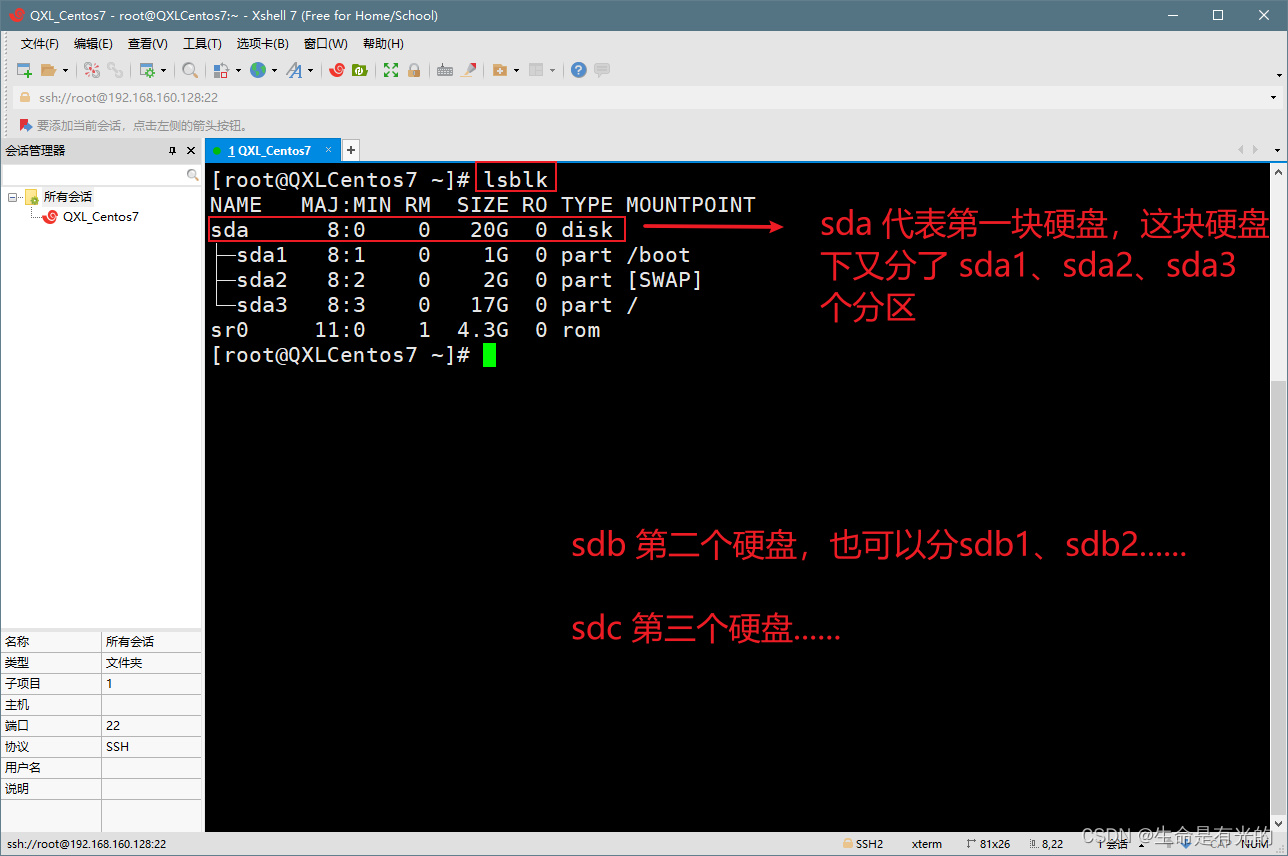Image resolution: width=1288 pixels, height=856 pixels.
Task: Open the 文件(F) menu
Action: (x=40, y=44)
